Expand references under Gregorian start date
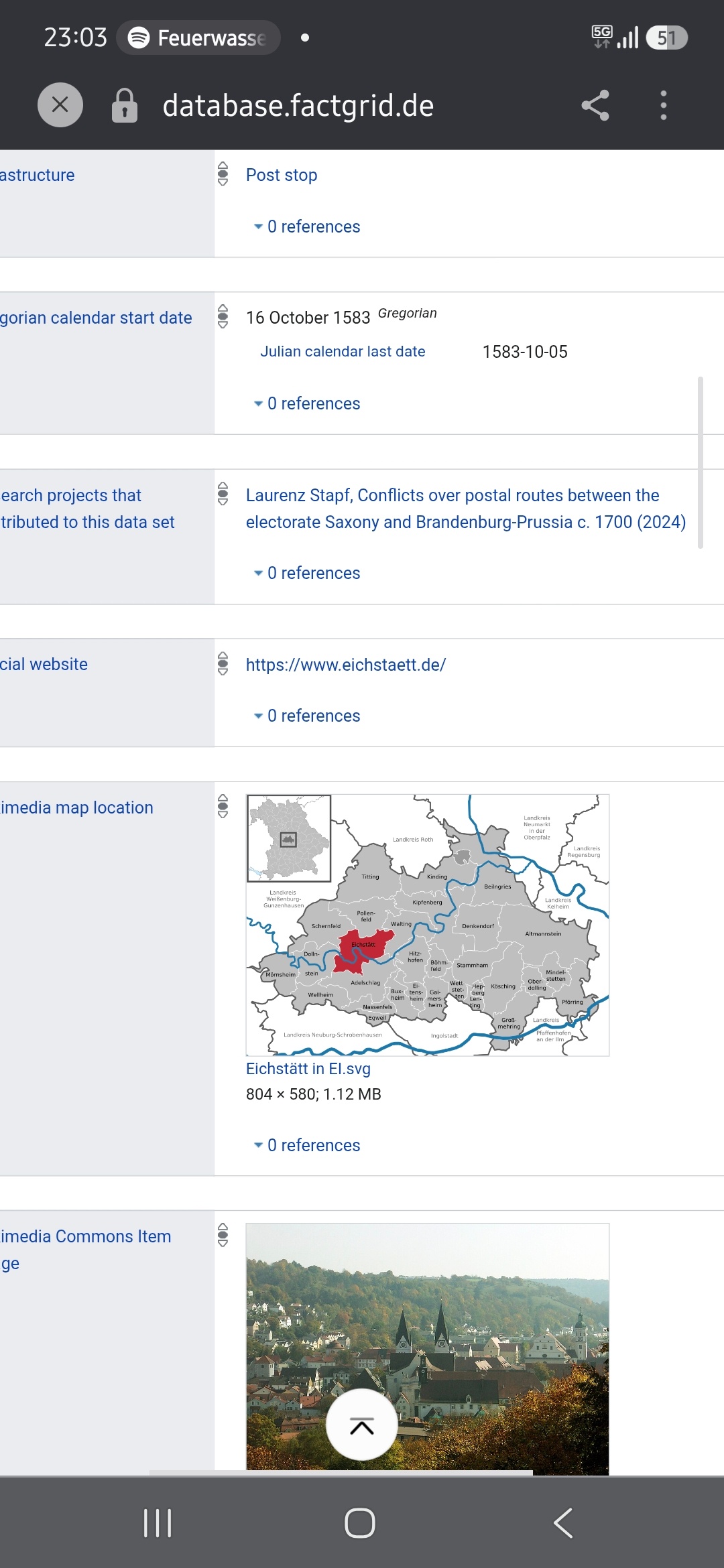Image resolution: width=724 pixels, height=1568 pixels. coord(307,403)
